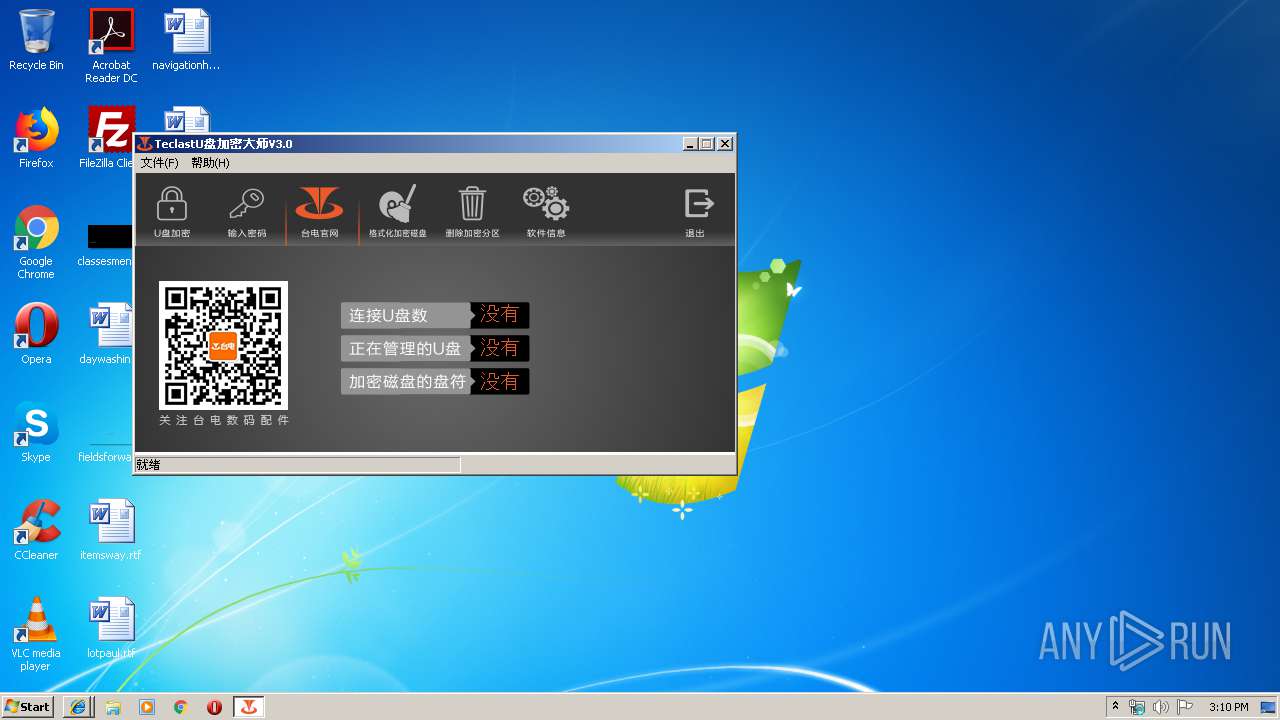Screen dimensions: 1280x720
Task: Select the 输入密码 key icon
Action: click(x=246, y=211)
